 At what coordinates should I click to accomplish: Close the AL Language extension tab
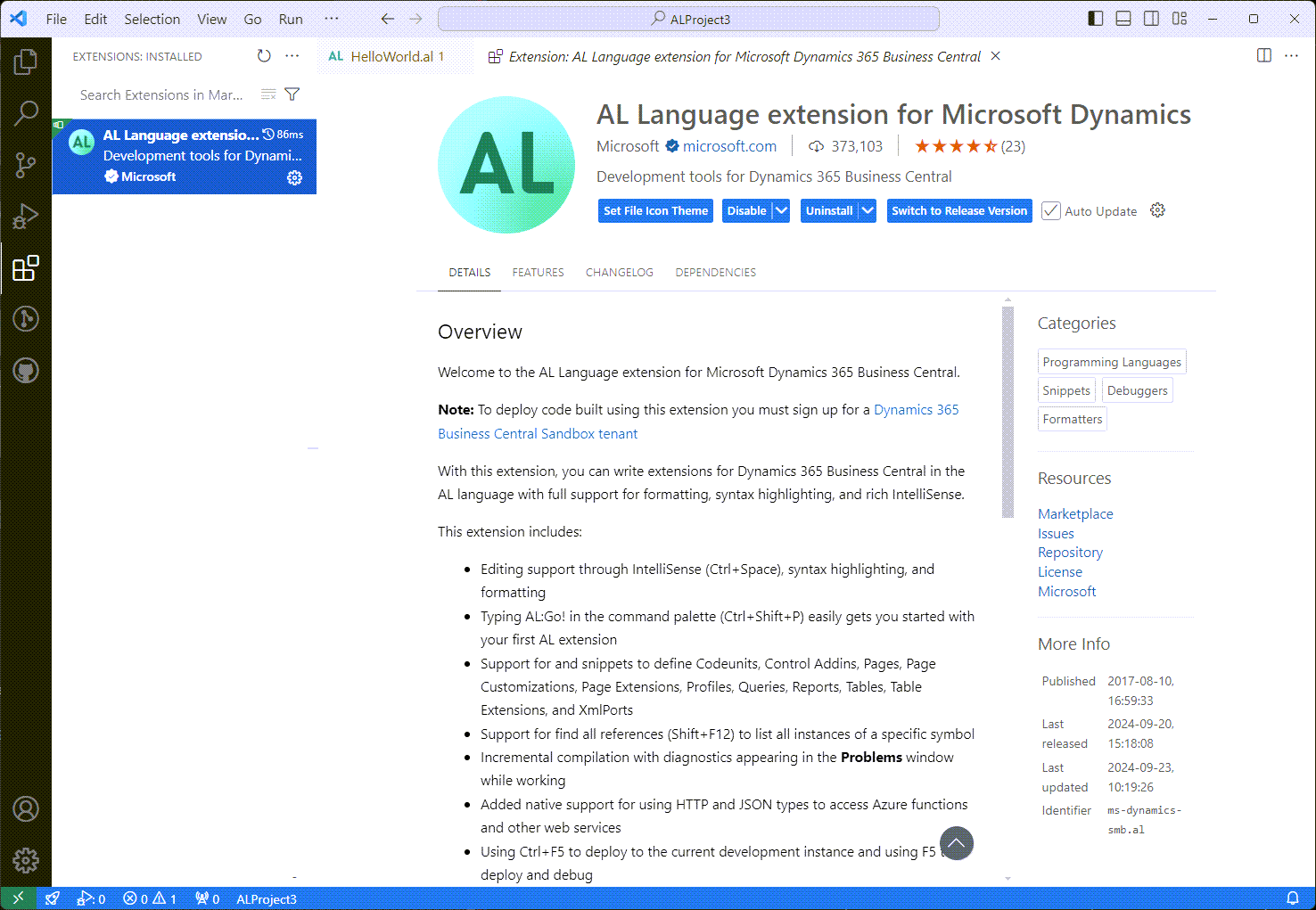(x=996, y=56)
